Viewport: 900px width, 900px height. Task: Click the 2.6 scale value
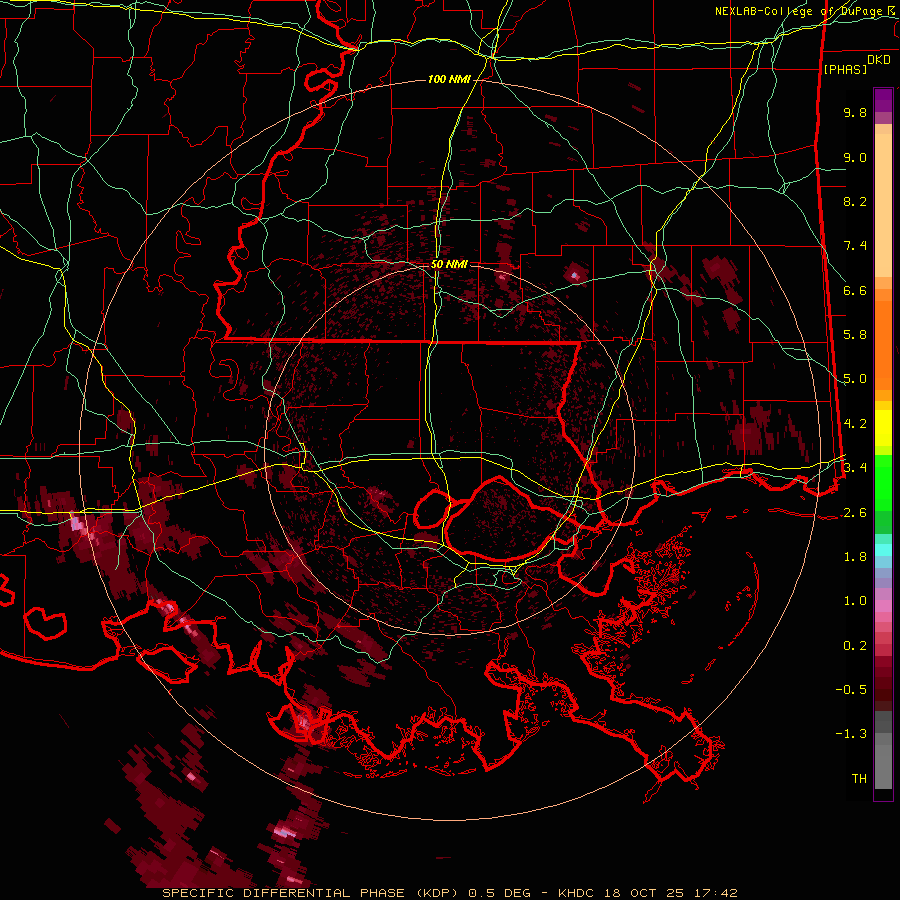855,513
